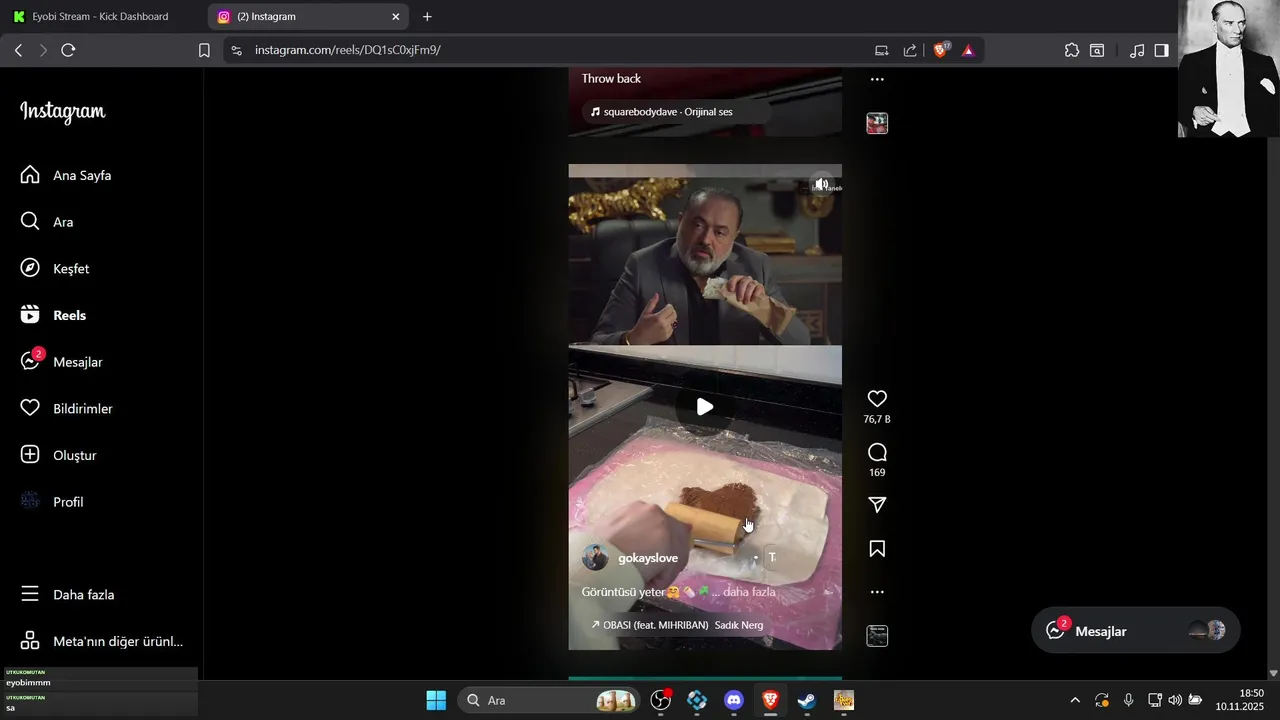Open Bildirimler (Notifications) in the sidebar

(x=67, y=408)
